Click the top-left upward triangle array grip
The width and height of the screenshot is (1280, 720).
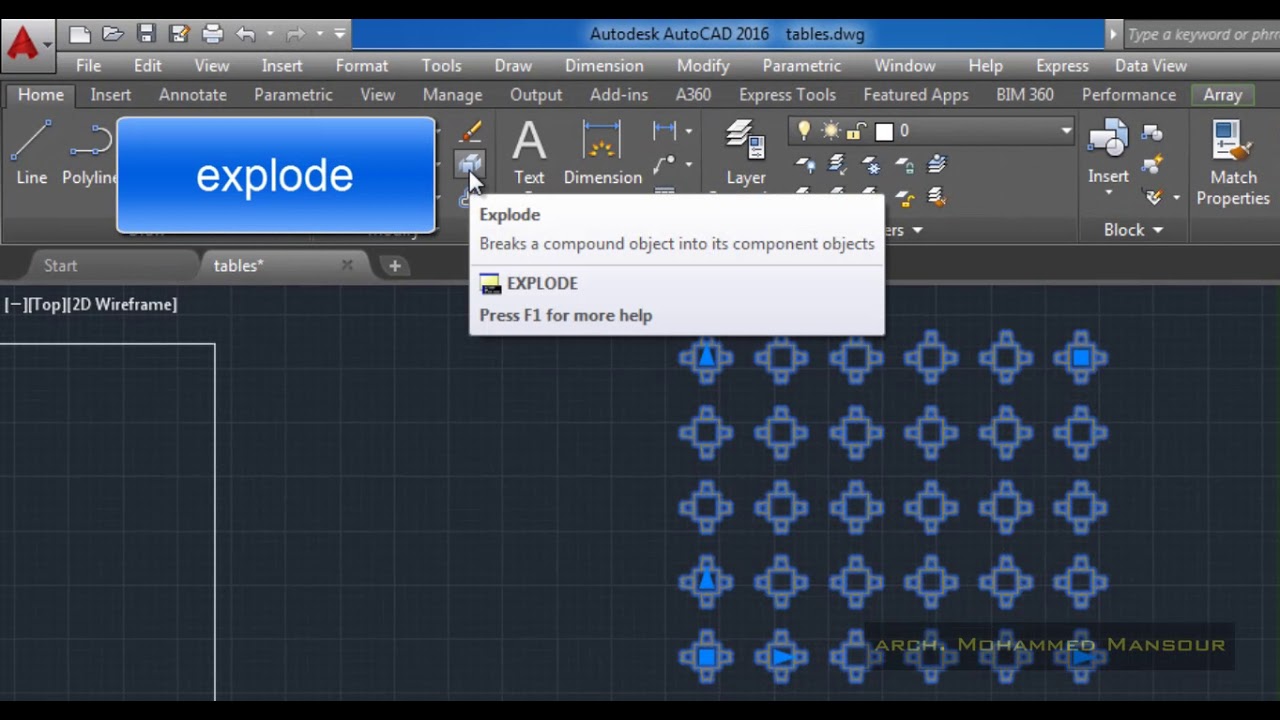(x=707, y=355)
